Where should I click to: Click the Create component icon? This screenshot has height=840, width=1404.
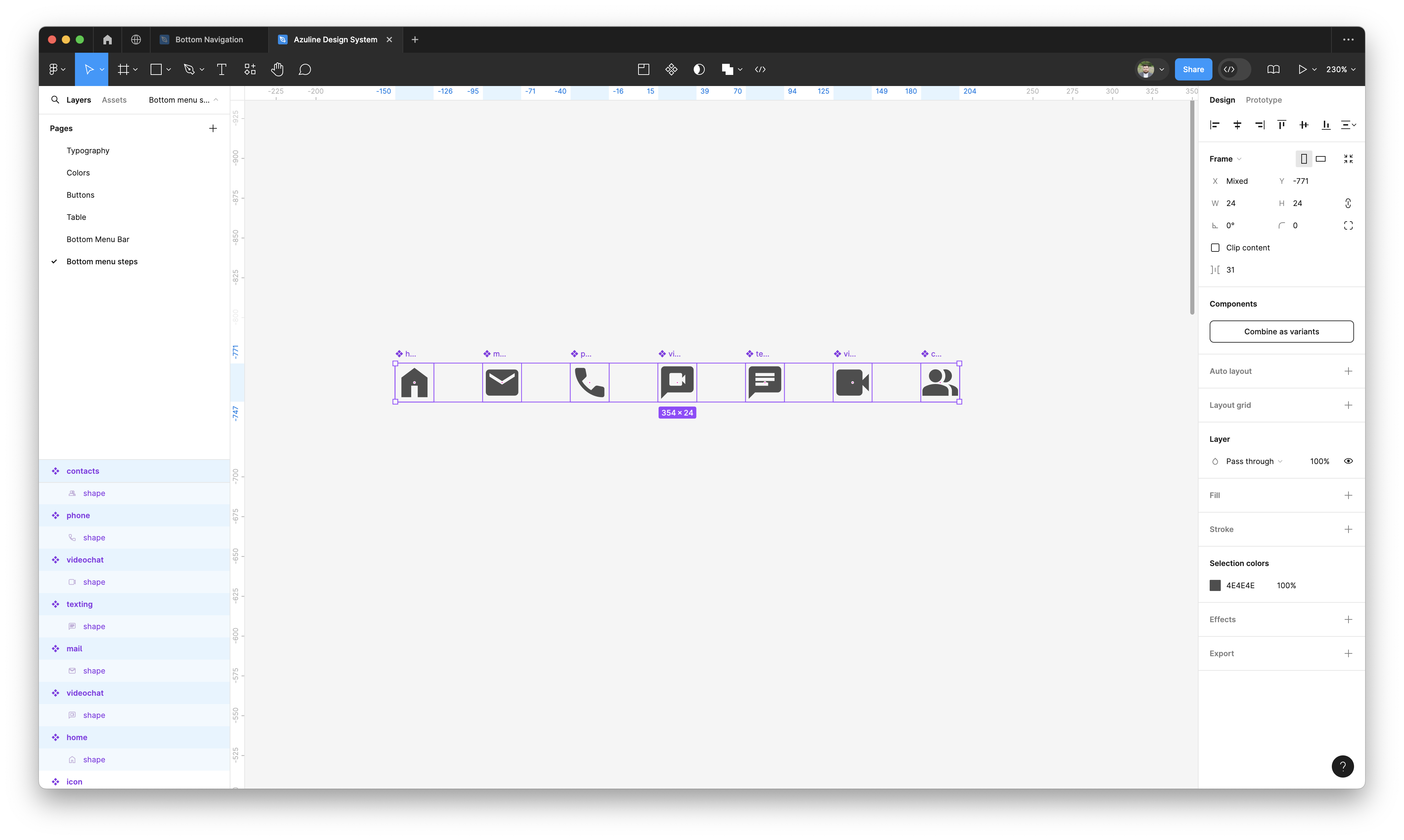671,70
